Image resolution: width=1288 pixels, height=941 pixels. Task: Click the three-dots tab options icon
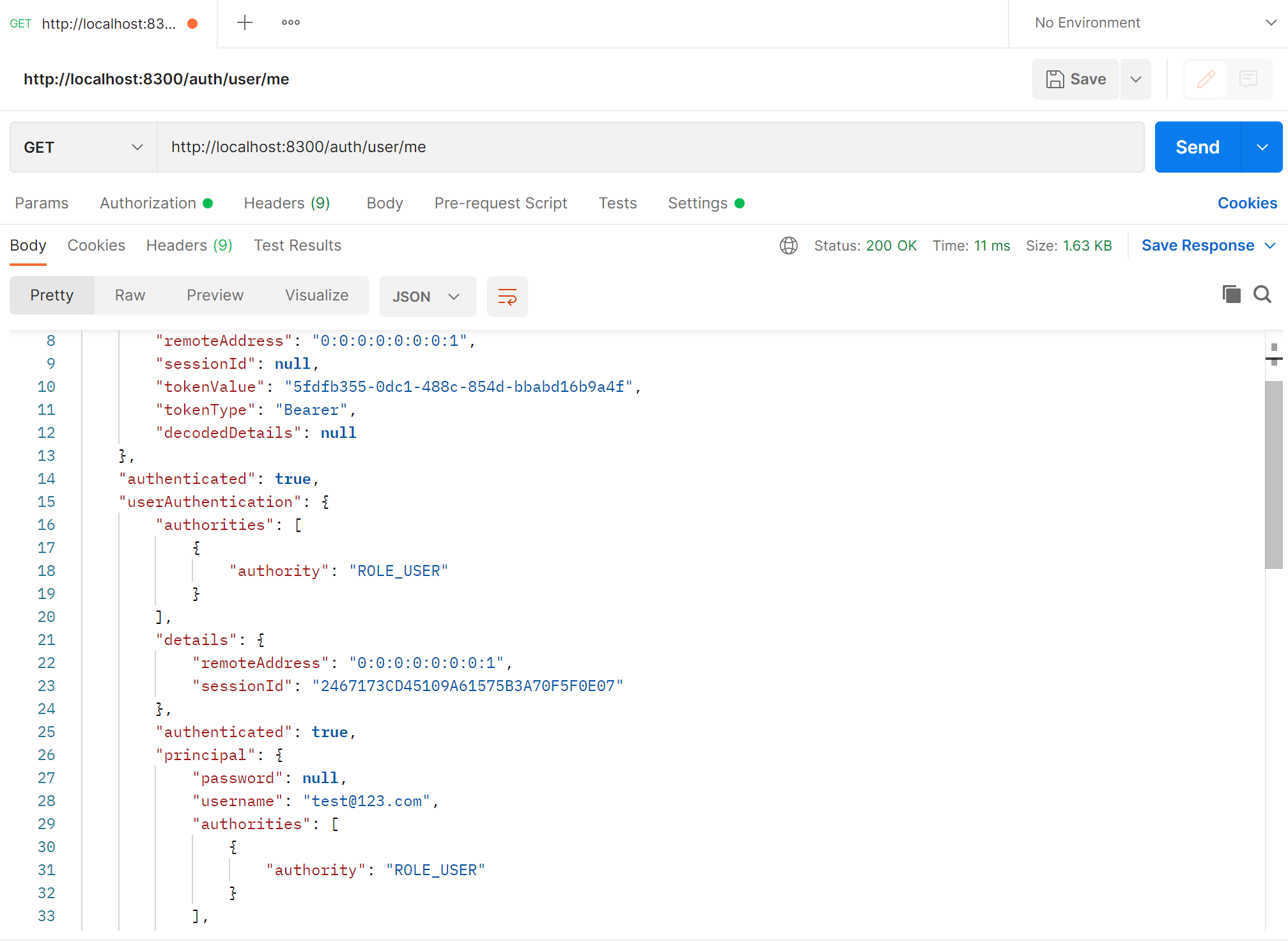click(x=290, y=23)
